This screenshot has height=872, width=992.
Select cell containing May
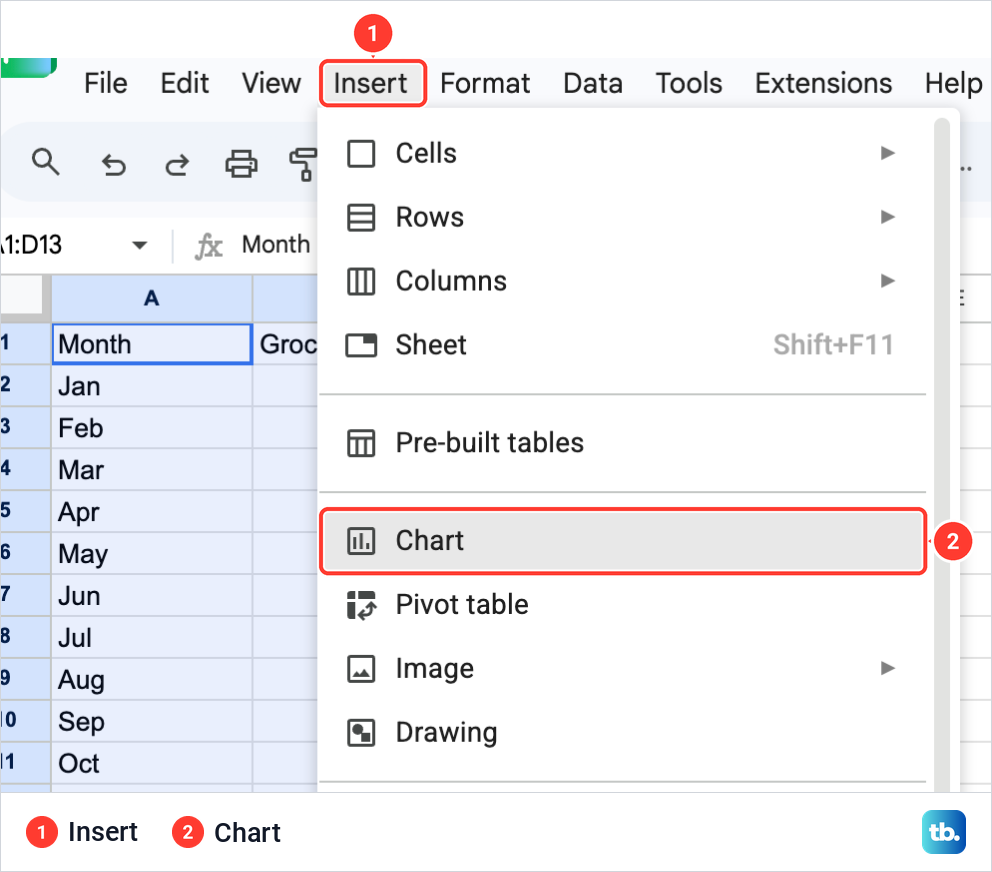pyautogui.click(x=152, y=554)
